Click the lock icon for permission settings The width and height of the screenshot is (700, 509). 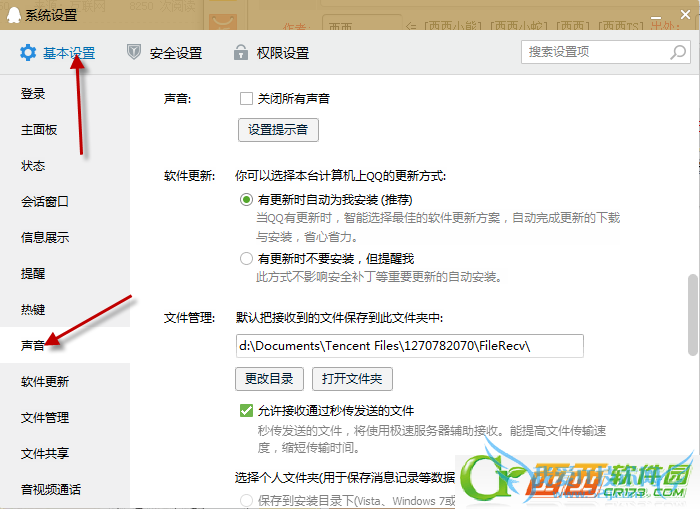[x=241, y=52]
